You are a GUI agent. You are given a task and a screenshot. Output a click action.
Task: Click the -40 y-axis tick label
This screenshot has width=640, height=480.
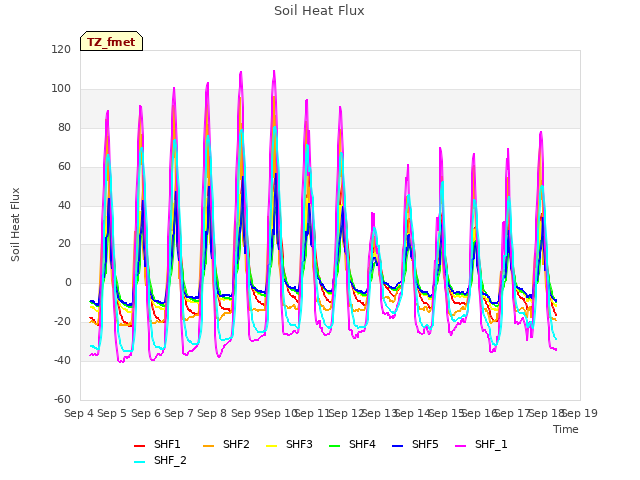pos(62,360)
